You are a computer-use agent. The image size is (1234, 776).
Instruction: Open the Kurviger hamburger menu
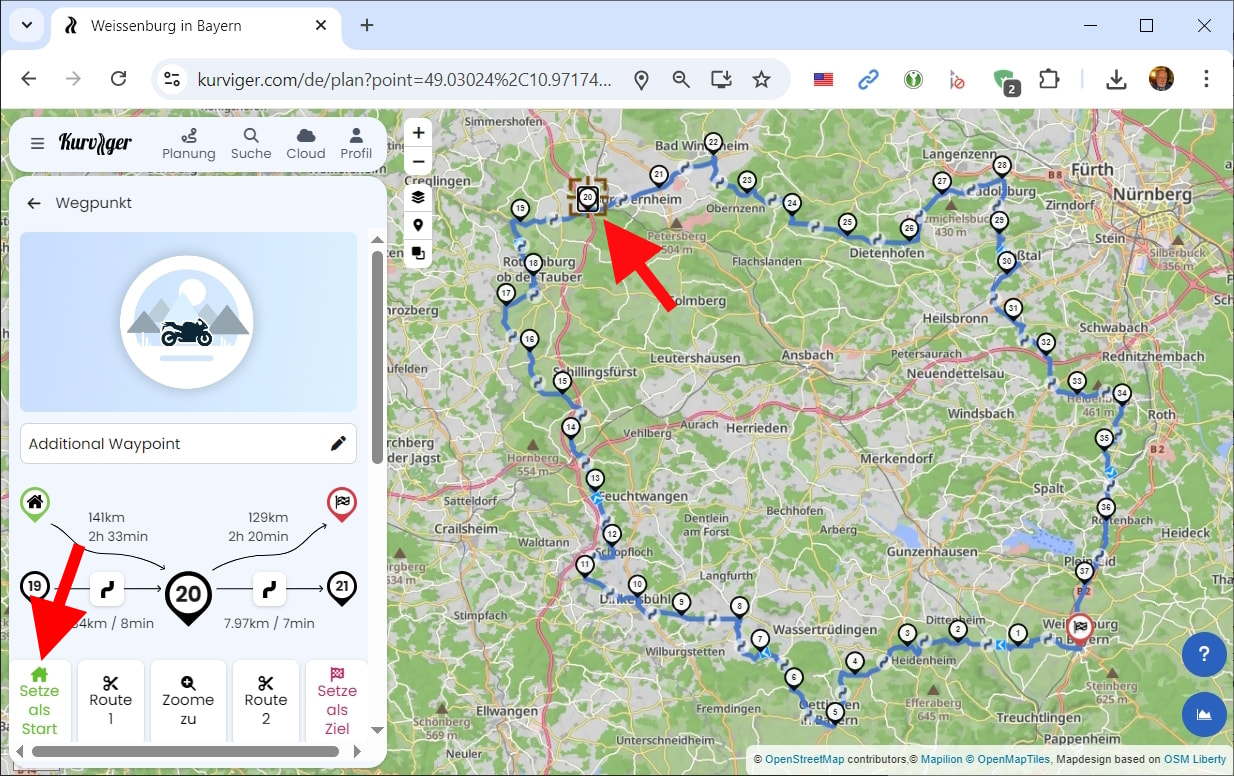(37, 143)
